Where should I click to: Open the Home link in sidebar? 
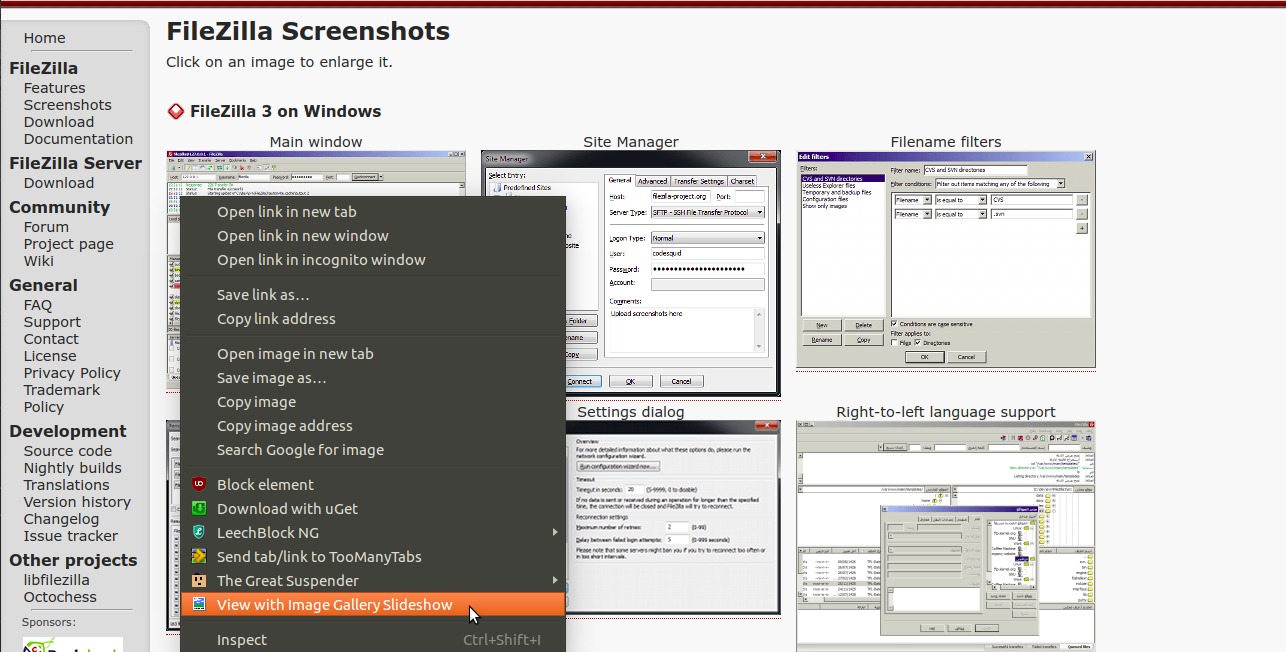[x=45, y=38]
